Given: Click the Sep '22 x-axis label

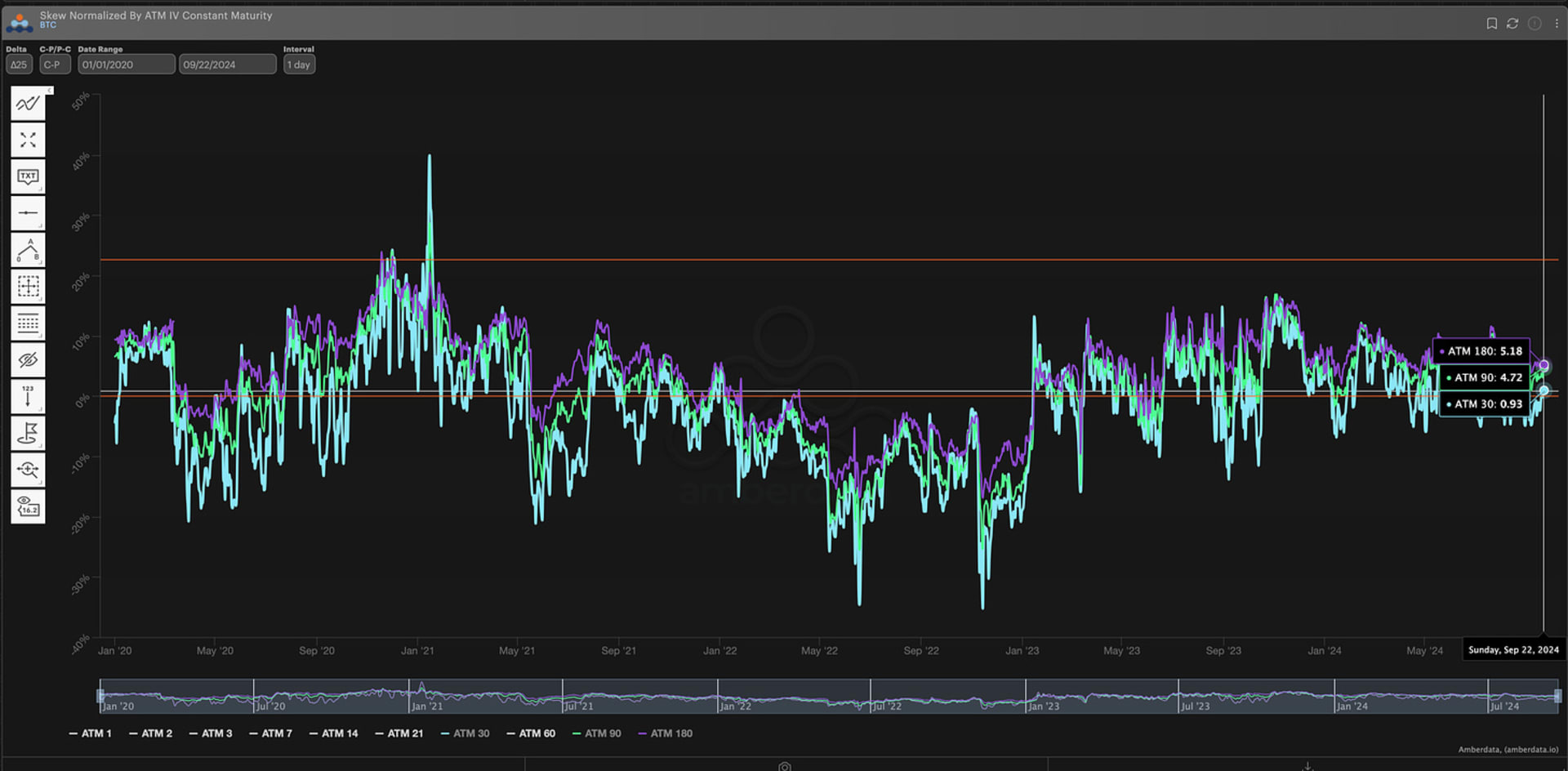Looking at the screenshot, I should [921, 651].
